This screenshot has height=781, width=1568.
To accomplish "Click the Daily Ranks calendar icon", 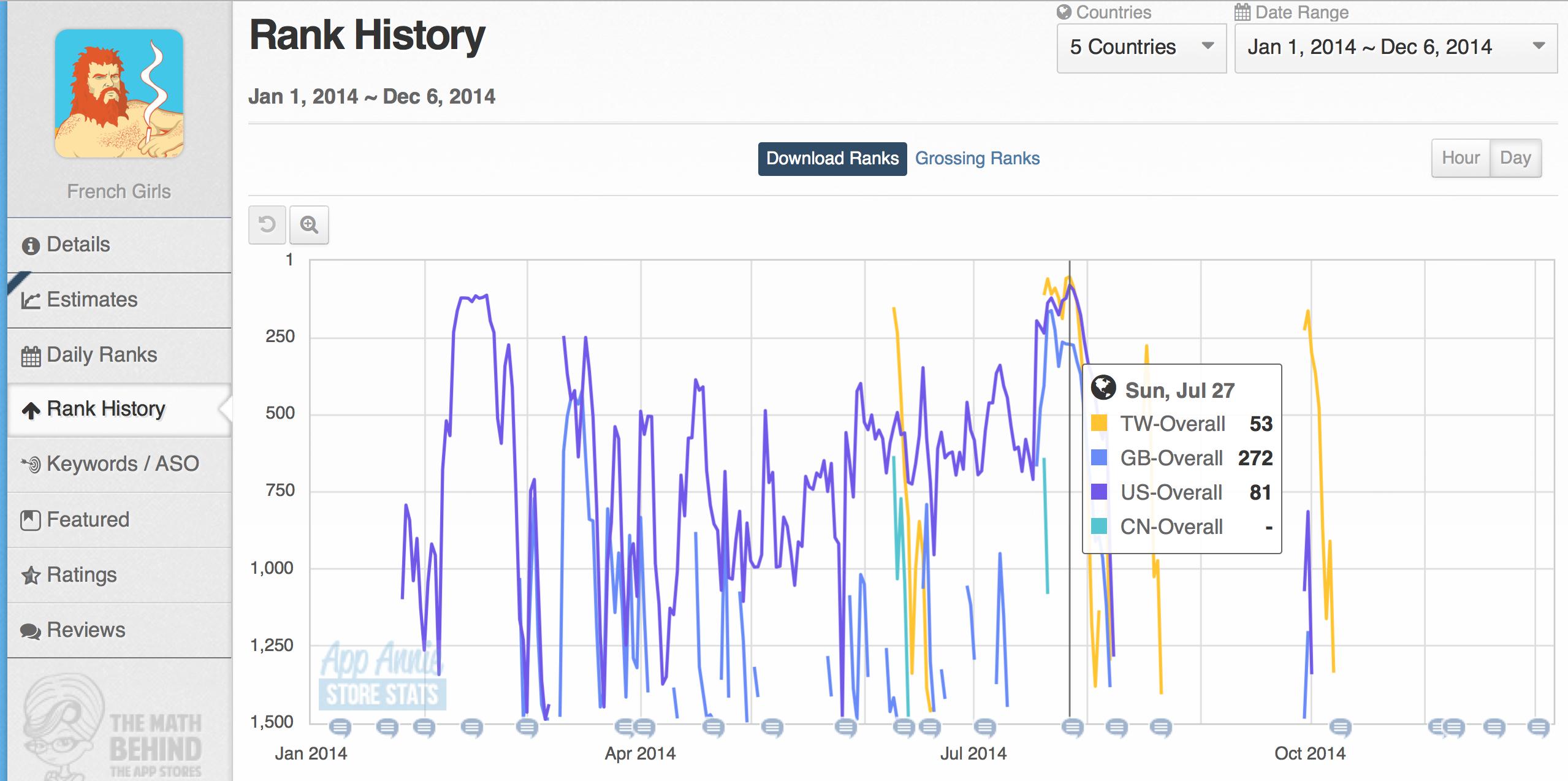I will tap(31, 356).
